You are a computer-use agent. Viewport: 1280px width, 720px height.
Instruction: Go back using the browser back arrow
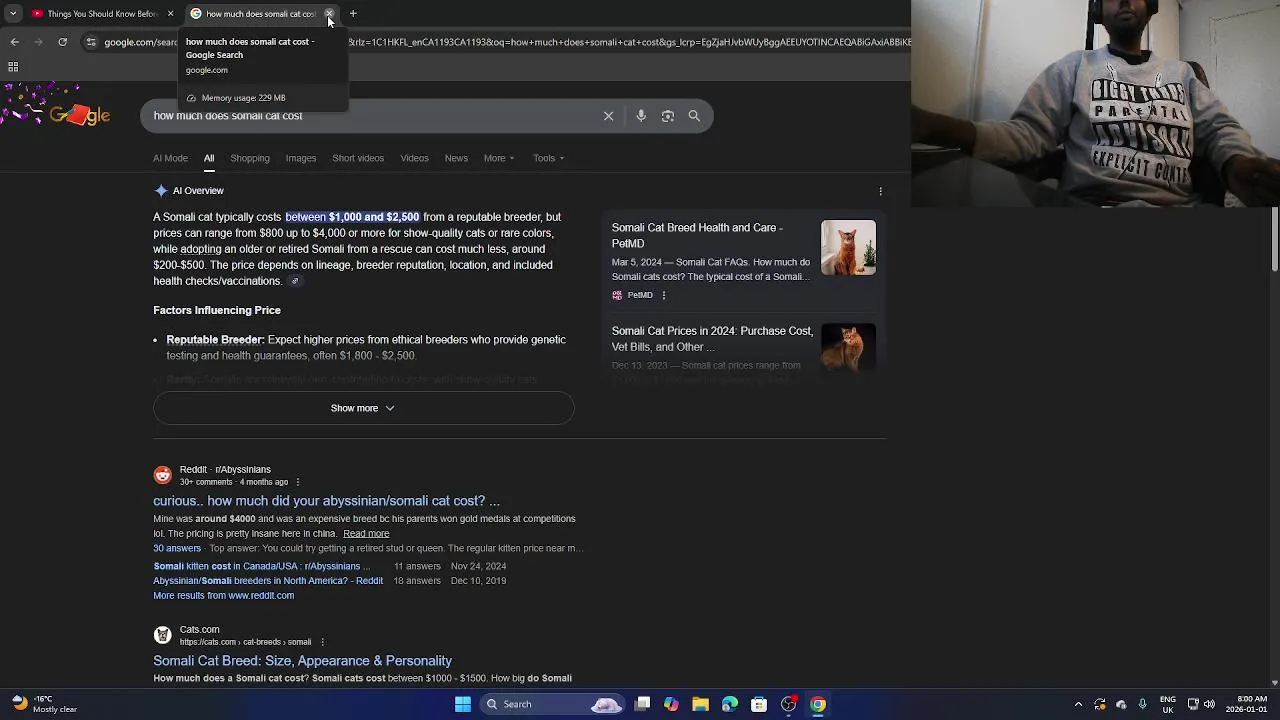14,42
